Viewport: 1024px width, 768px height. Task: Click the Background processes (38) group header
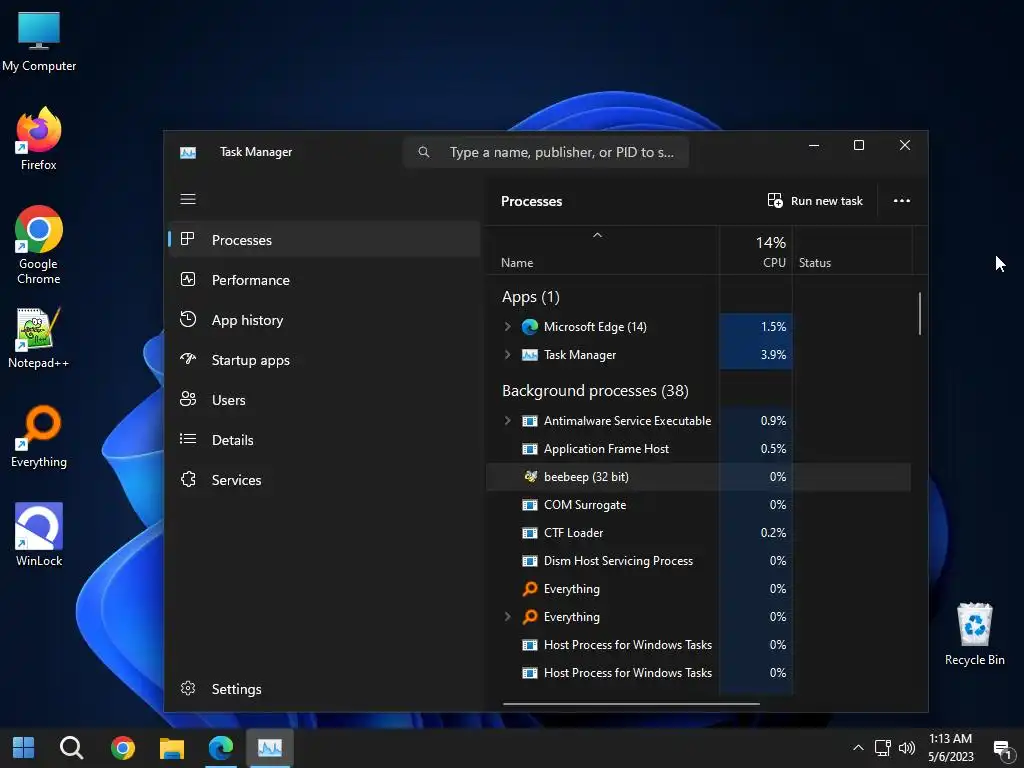pos(595,391)
